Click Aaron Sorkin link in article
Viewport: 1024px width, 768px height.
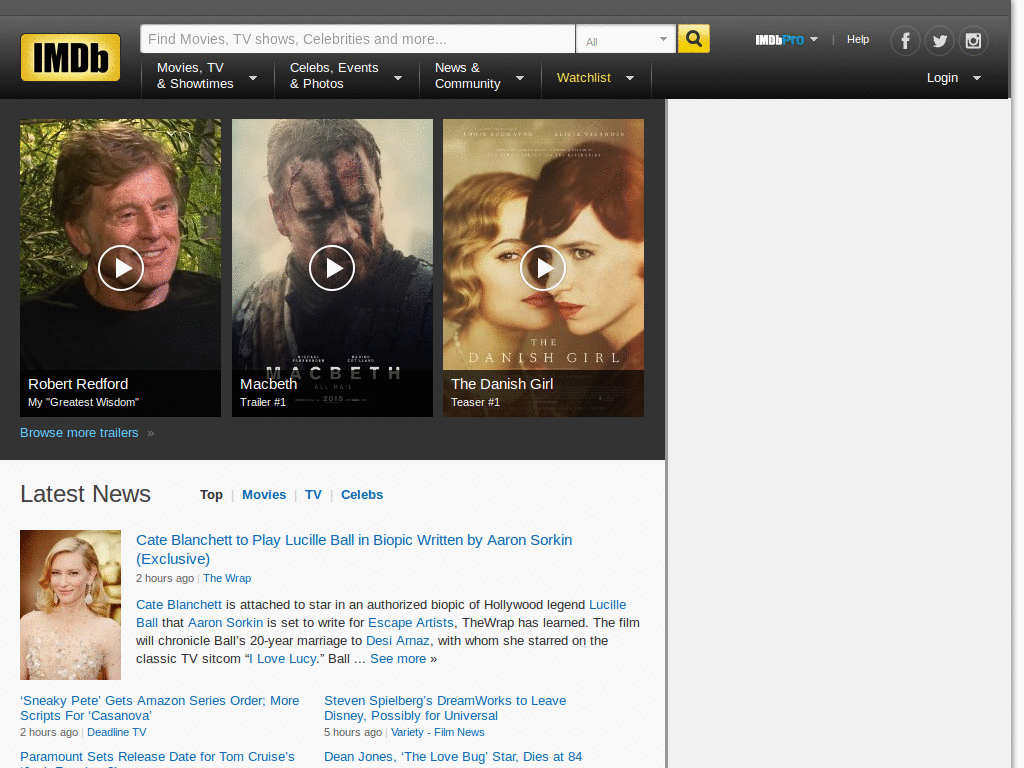(x=225, y=623)
